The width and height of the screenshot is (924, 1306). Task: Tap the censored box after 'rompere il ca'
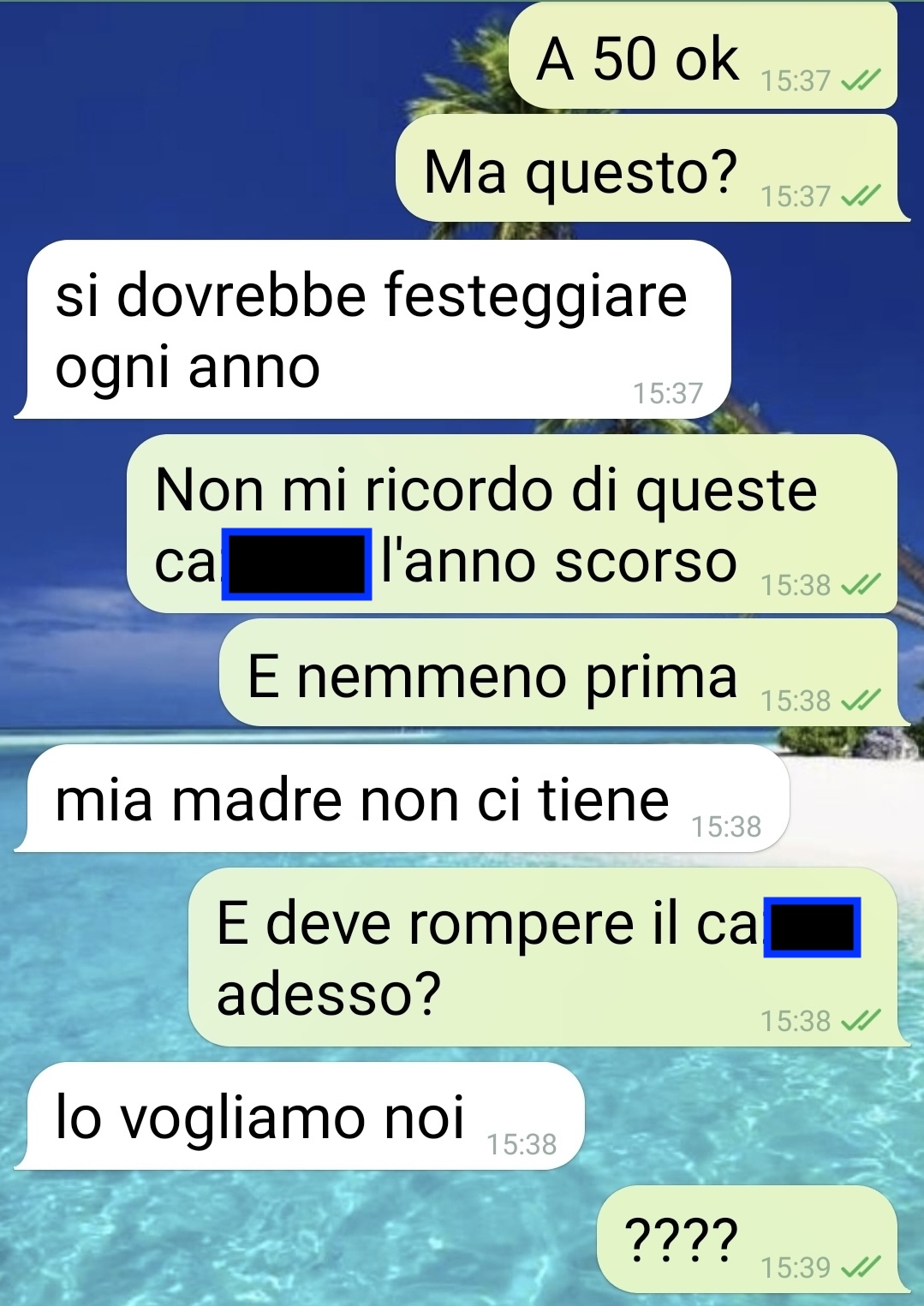812,928
